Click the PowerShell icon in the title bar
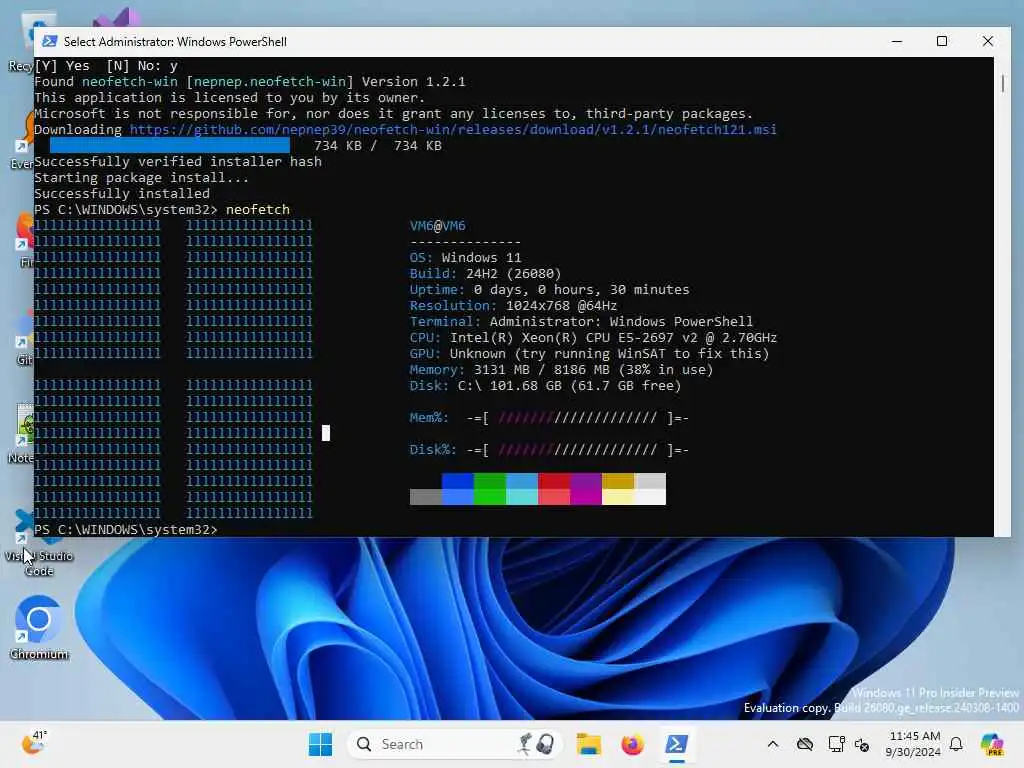 click(50, 41)
